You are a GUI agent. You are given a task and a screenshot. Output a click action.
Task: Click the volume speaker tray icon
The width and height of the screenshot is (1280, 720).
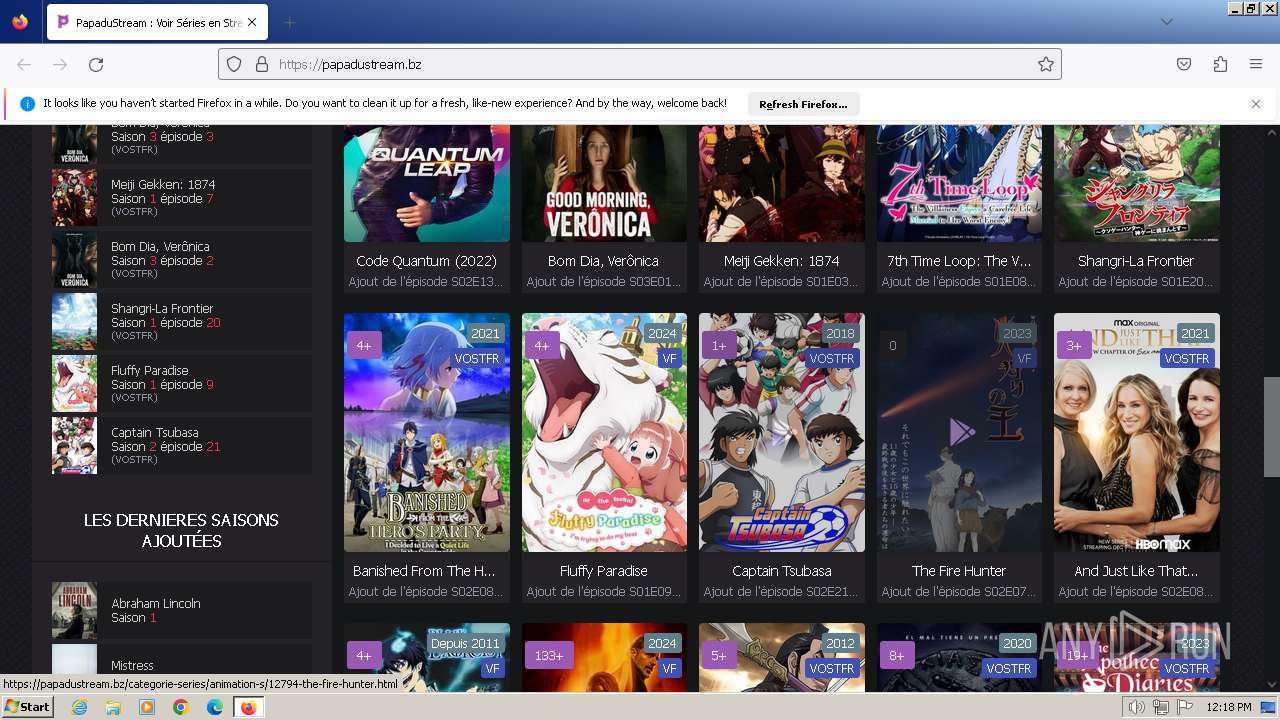click(x=1137, y=707)
